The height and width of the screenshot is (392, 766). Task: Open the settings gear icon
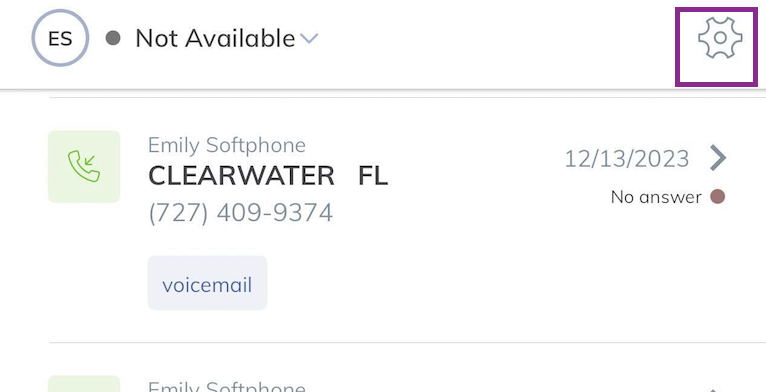720,38
